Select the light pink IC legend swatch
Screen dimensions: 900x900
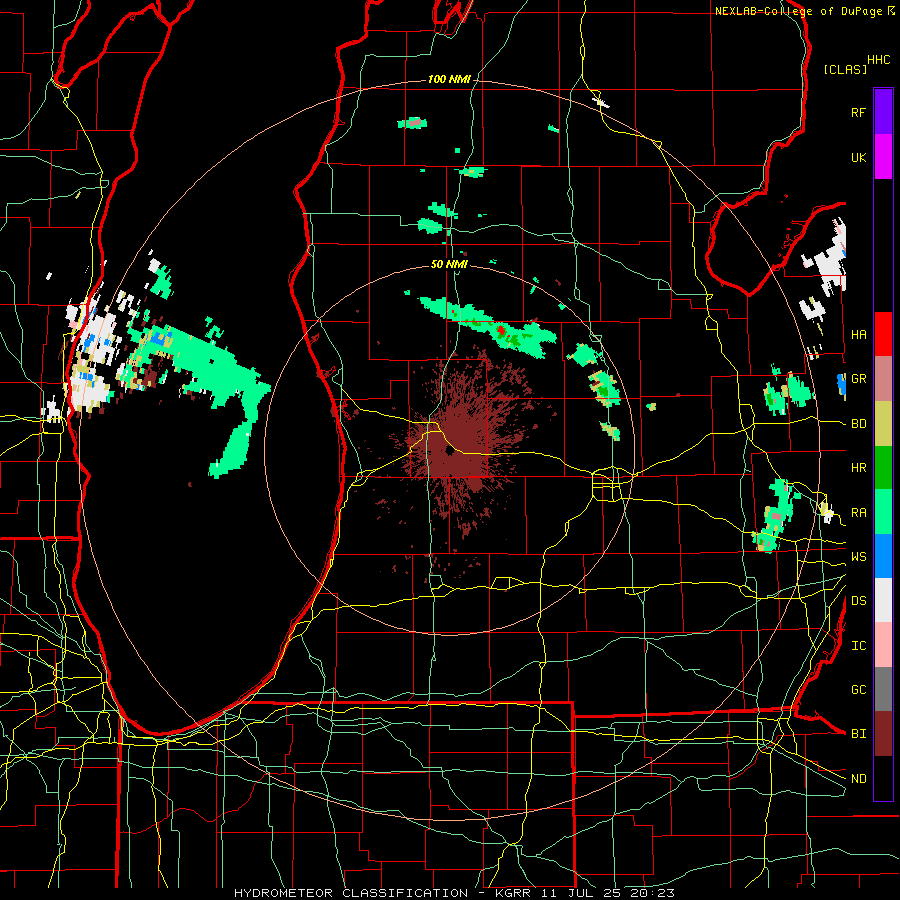[883, 645]
